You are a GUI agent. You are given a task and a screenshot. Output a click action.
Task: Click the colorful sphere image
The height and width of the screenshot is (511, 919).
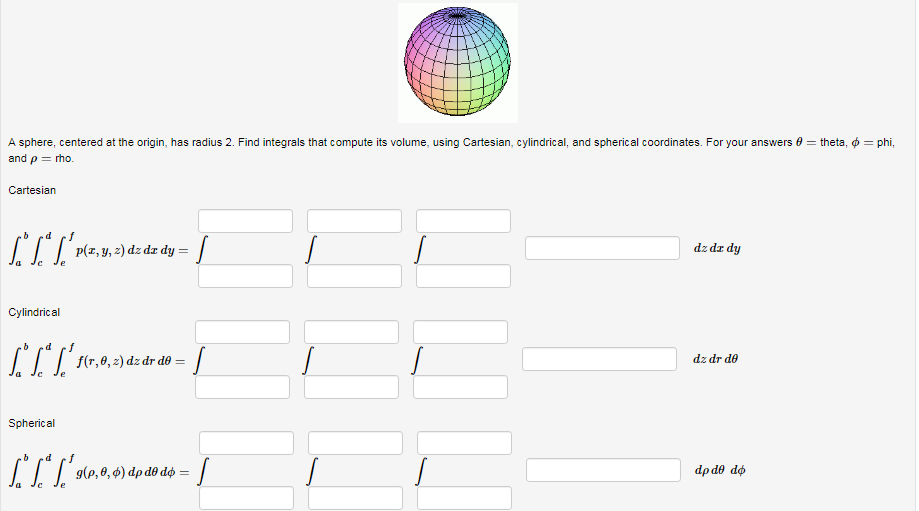point(458,63)
